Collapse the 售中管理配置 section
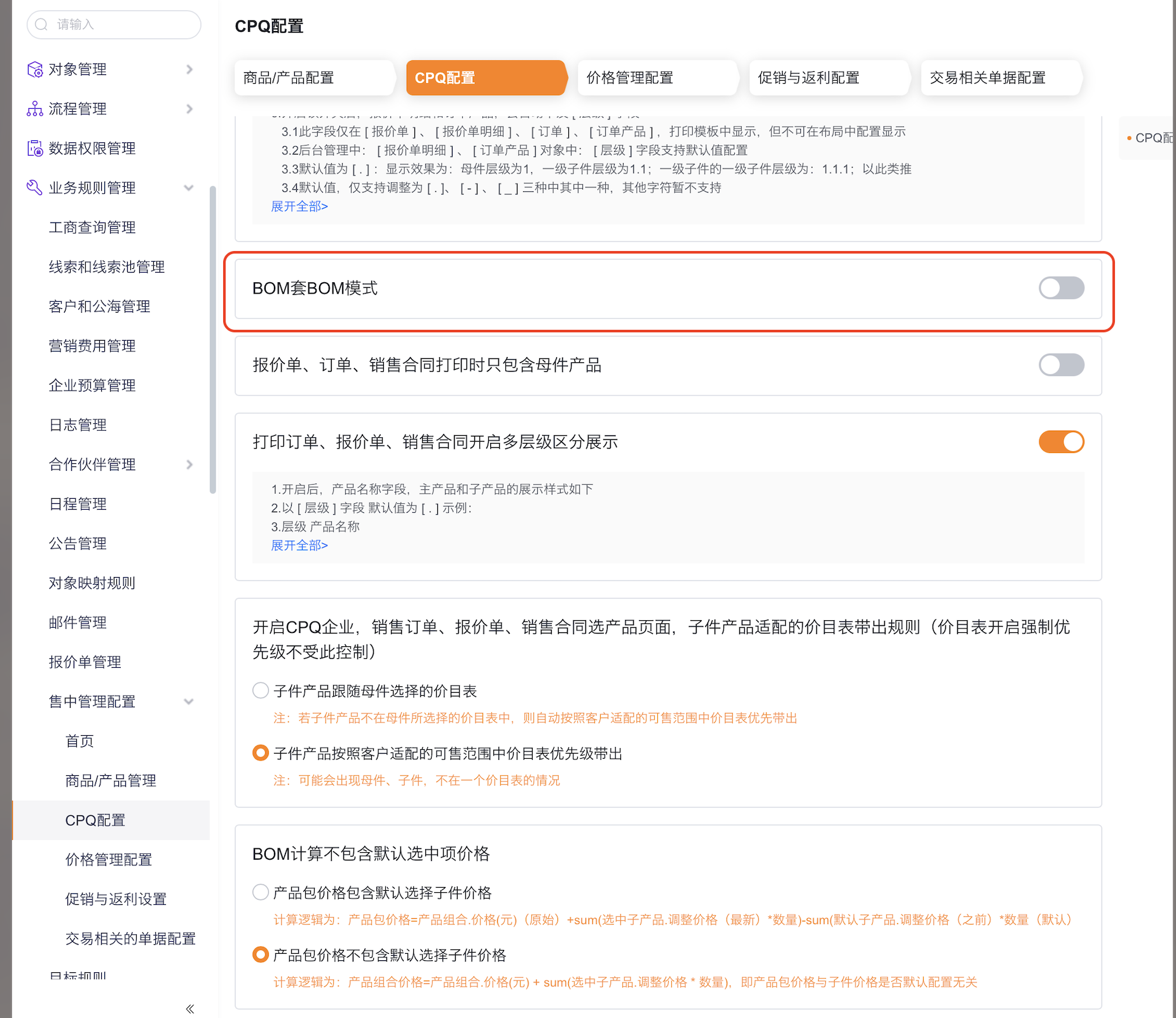1176x1018 pixels. pyautogui.click(x=189, y=702)
